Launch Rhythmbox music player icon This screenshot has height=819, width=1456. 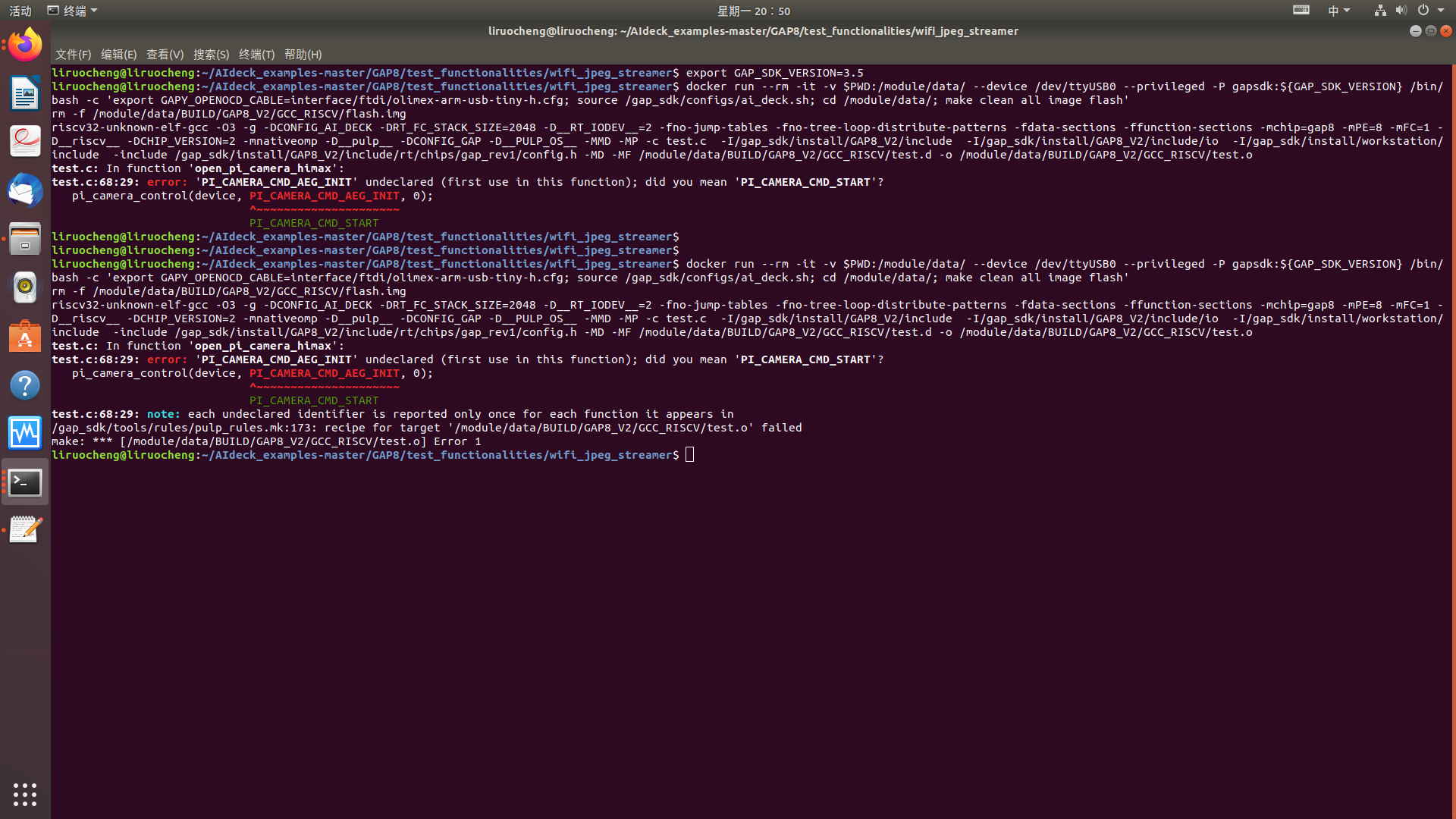25,287
